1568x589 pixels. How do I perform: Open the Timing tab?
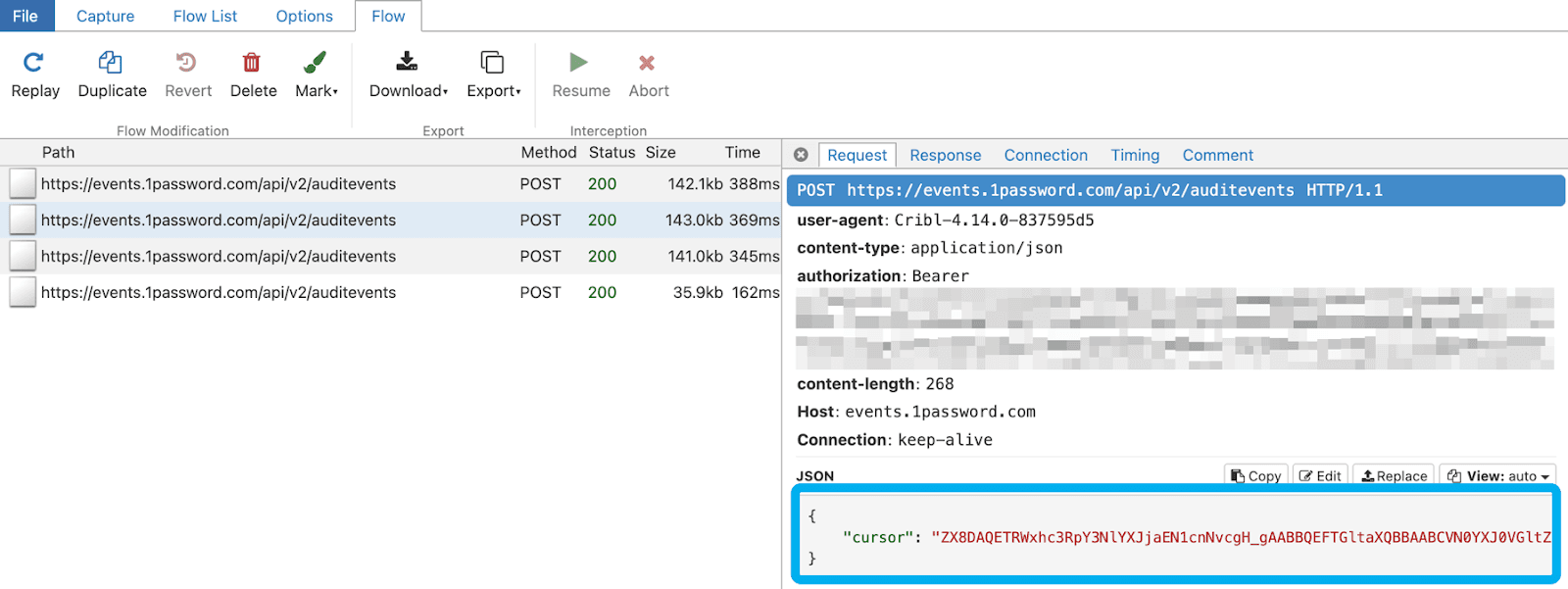[1135, 155]
